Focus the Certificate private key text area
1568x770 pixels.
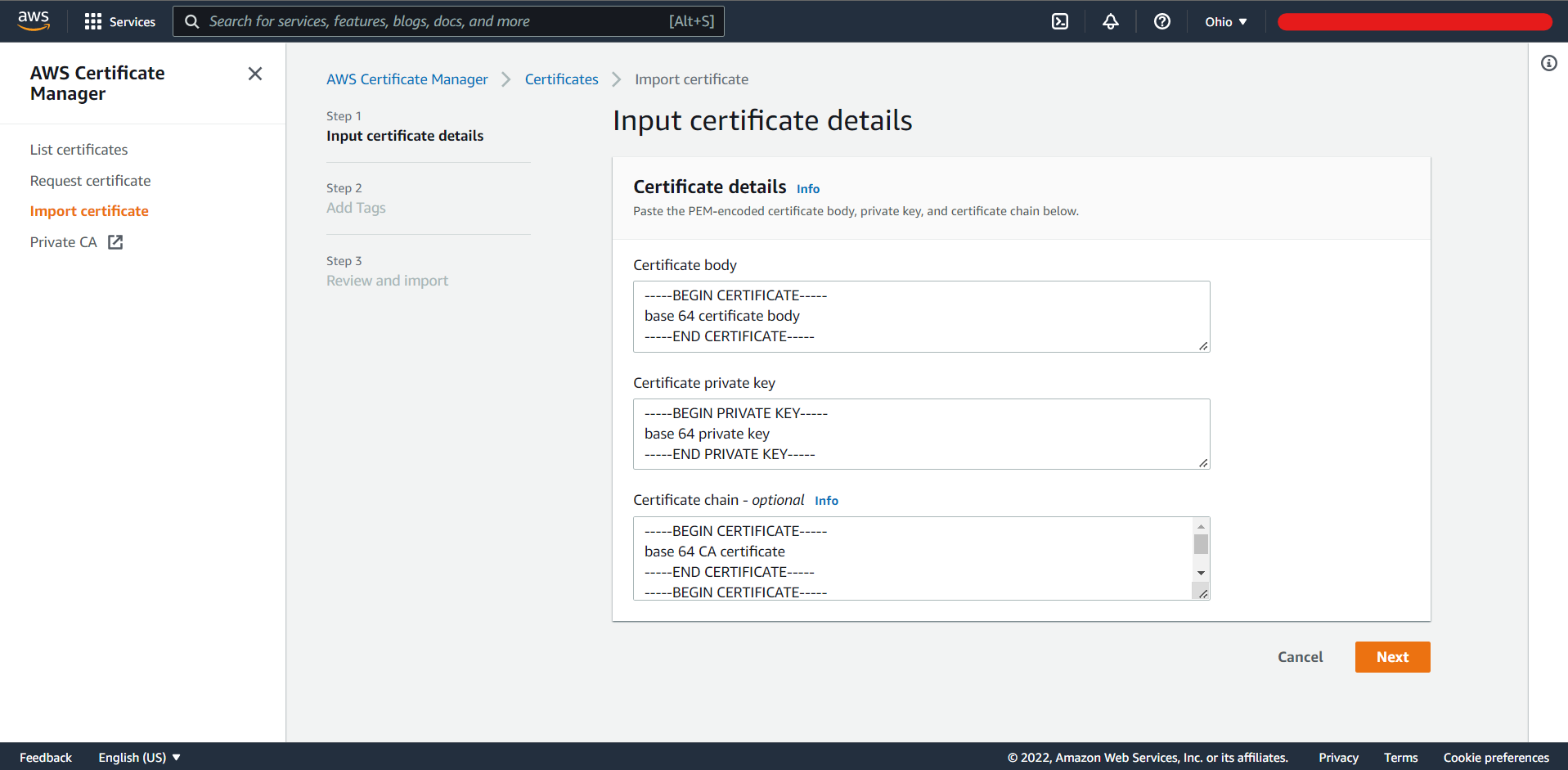[x=921, y=434]
